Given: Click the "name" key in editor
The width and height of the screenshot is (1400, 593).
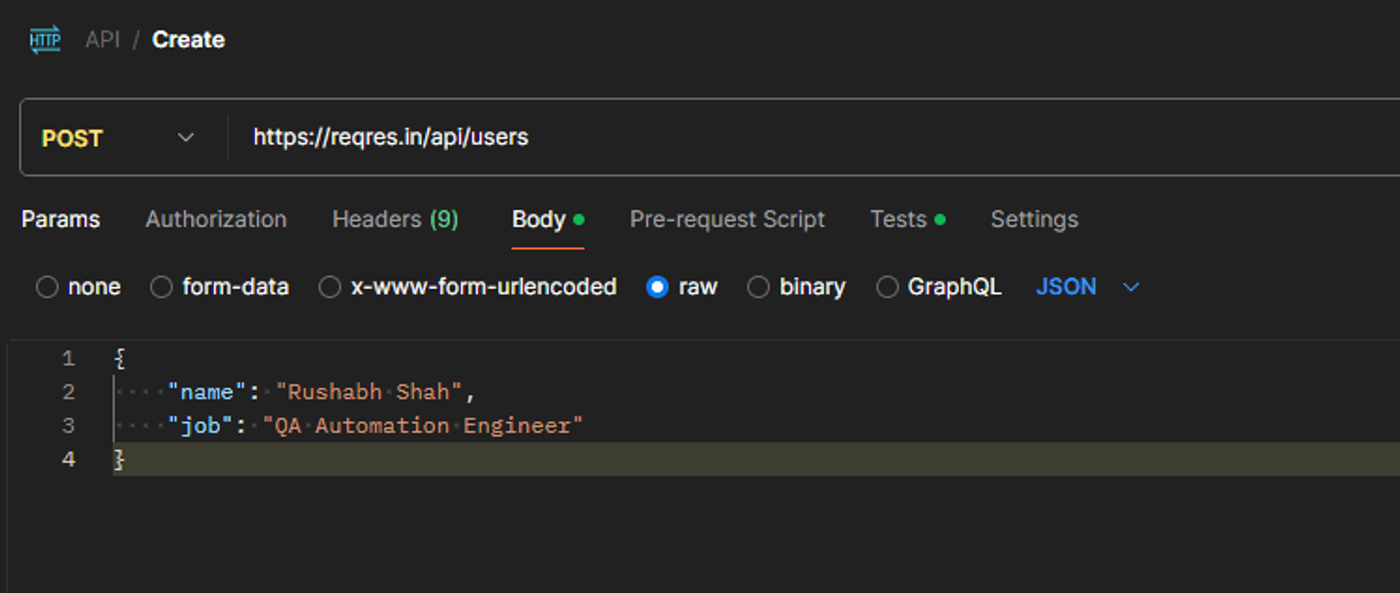Looking at the screenshot, I should point(207,392).
